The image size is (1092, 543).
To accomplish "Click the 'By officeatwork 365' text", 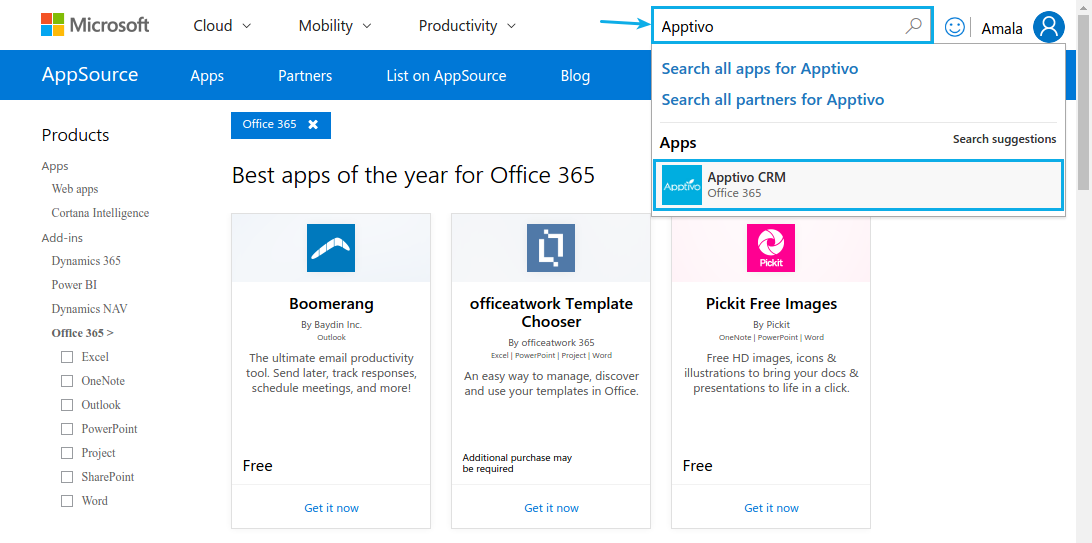I will [552, 343].
